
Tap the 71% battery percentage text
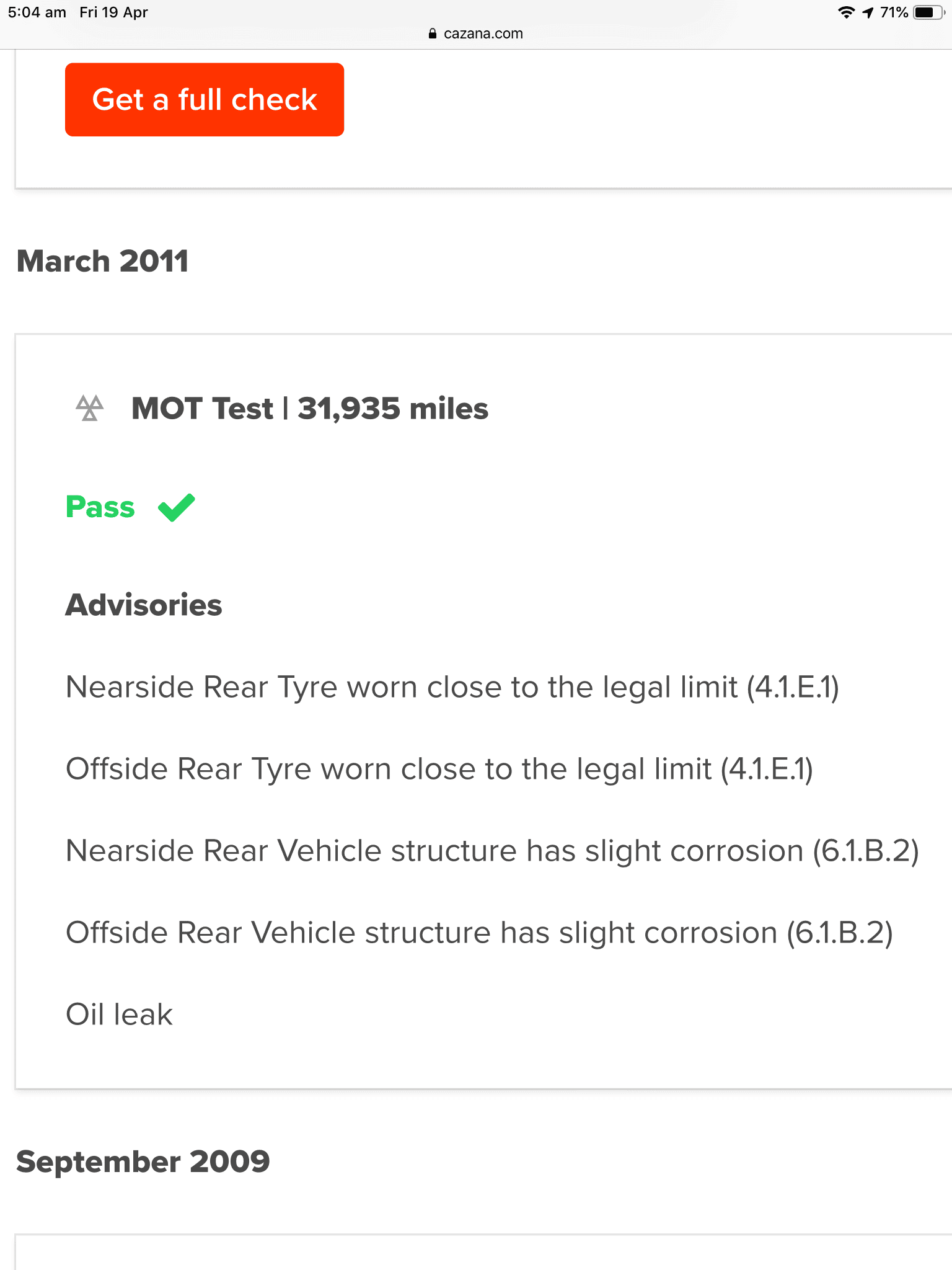[894, 12]
